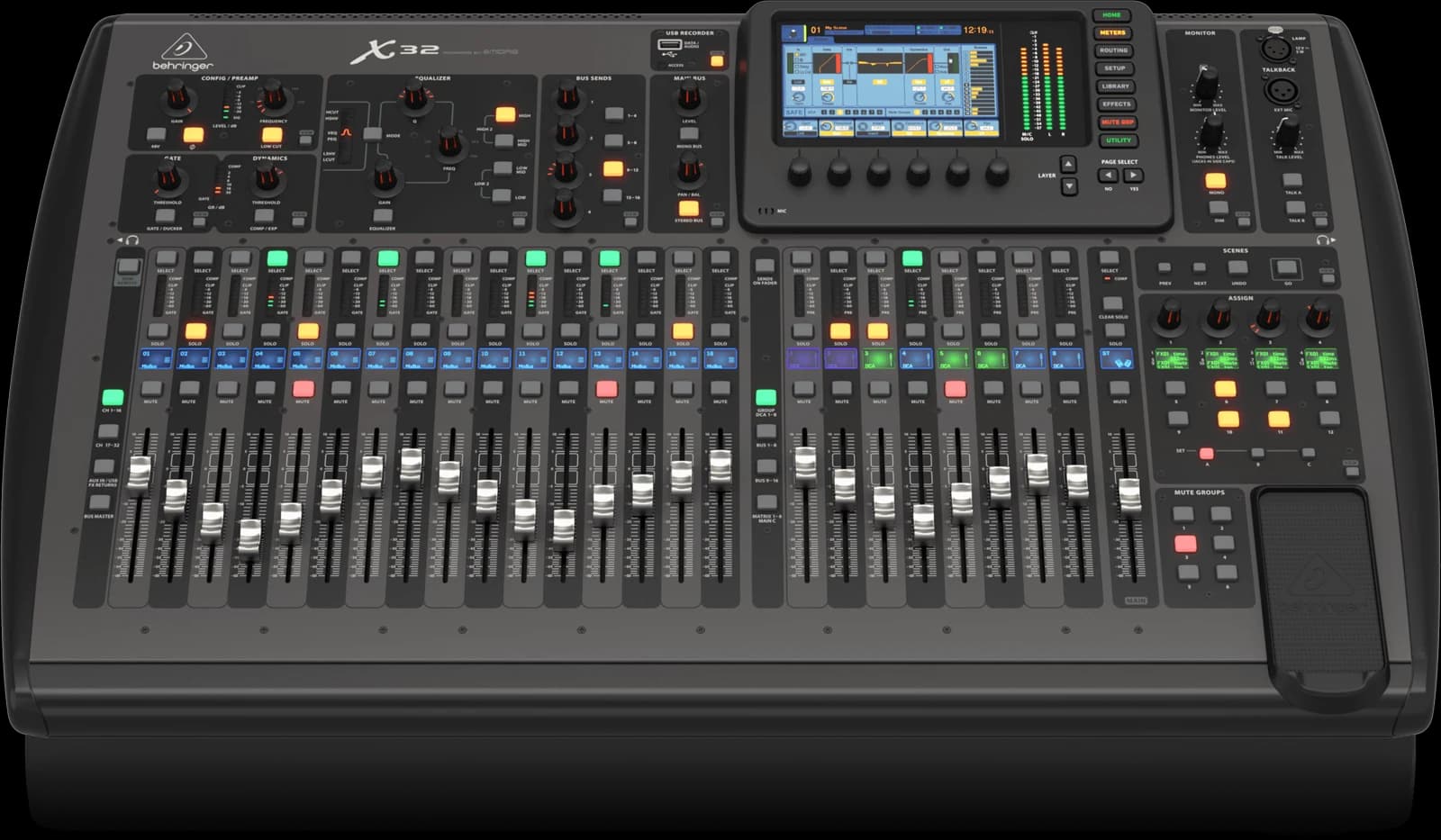This screenshot has height=840, width=1441.
Task: Toggle the monitor MONO button
Action: point(1215,180)
